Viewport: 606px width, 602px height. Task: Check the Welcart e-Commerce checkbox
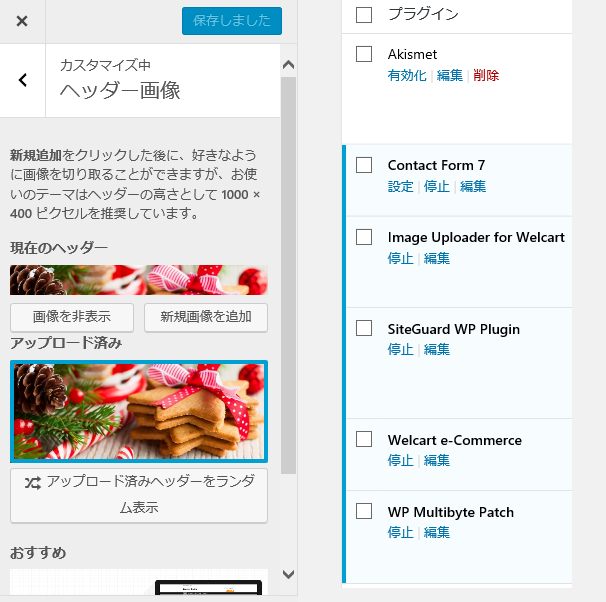click(364, 439)
